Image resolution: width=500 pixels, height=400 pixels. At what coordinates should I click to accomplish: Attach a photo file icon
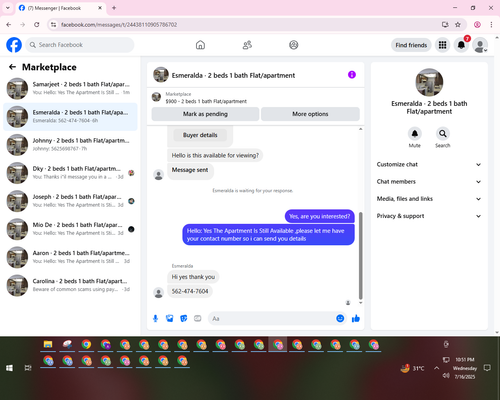[x=170, y=319]
